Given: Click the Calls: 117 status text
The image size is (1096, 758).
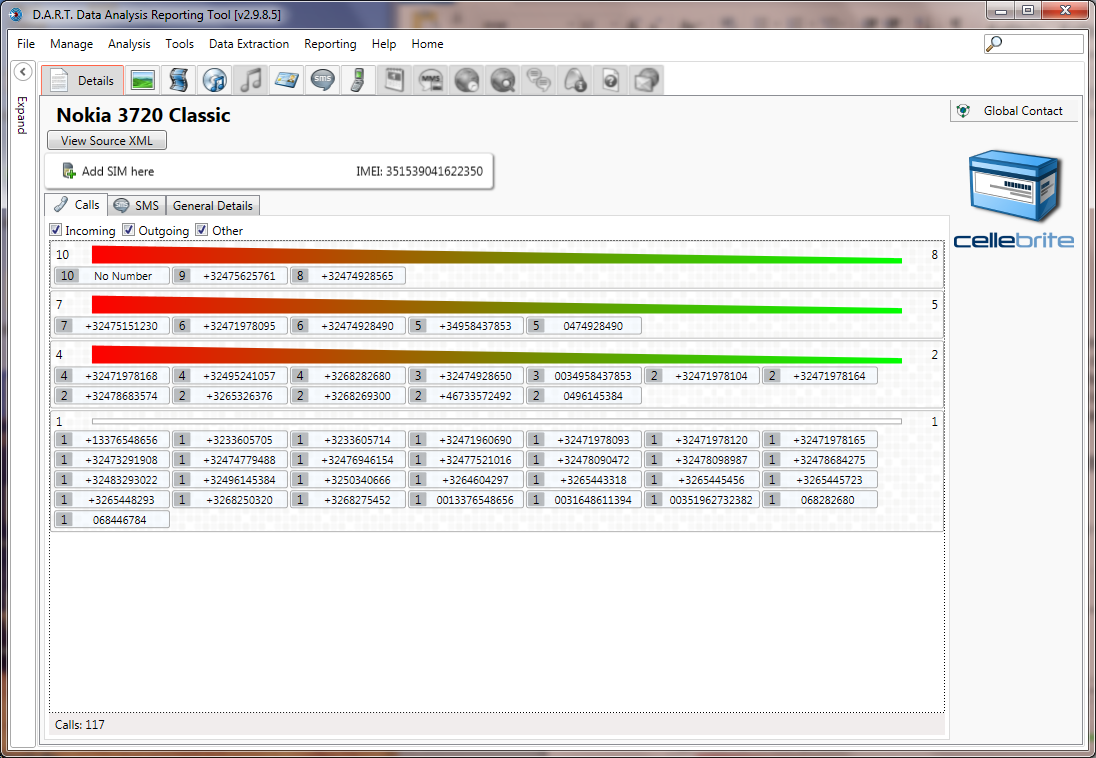Looking at the screenshot, I should [80, 724].
